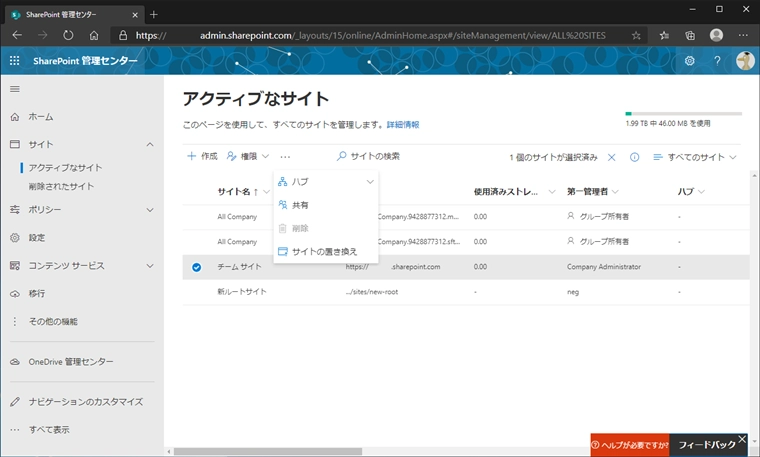Select the 作成 plus button
This screenshot has height=457, width=760.
coord(203,156)
